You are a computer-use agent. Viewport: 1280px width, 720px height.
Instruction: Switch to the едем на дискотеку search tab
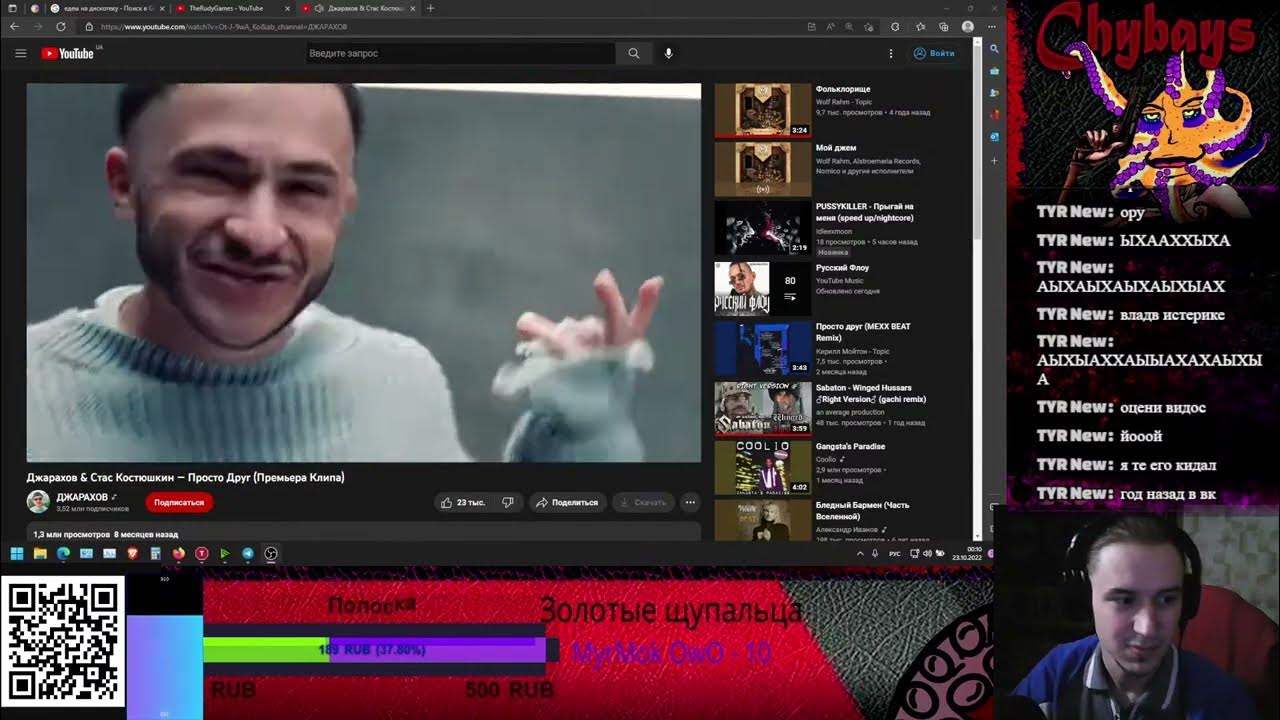click(107, 8)
